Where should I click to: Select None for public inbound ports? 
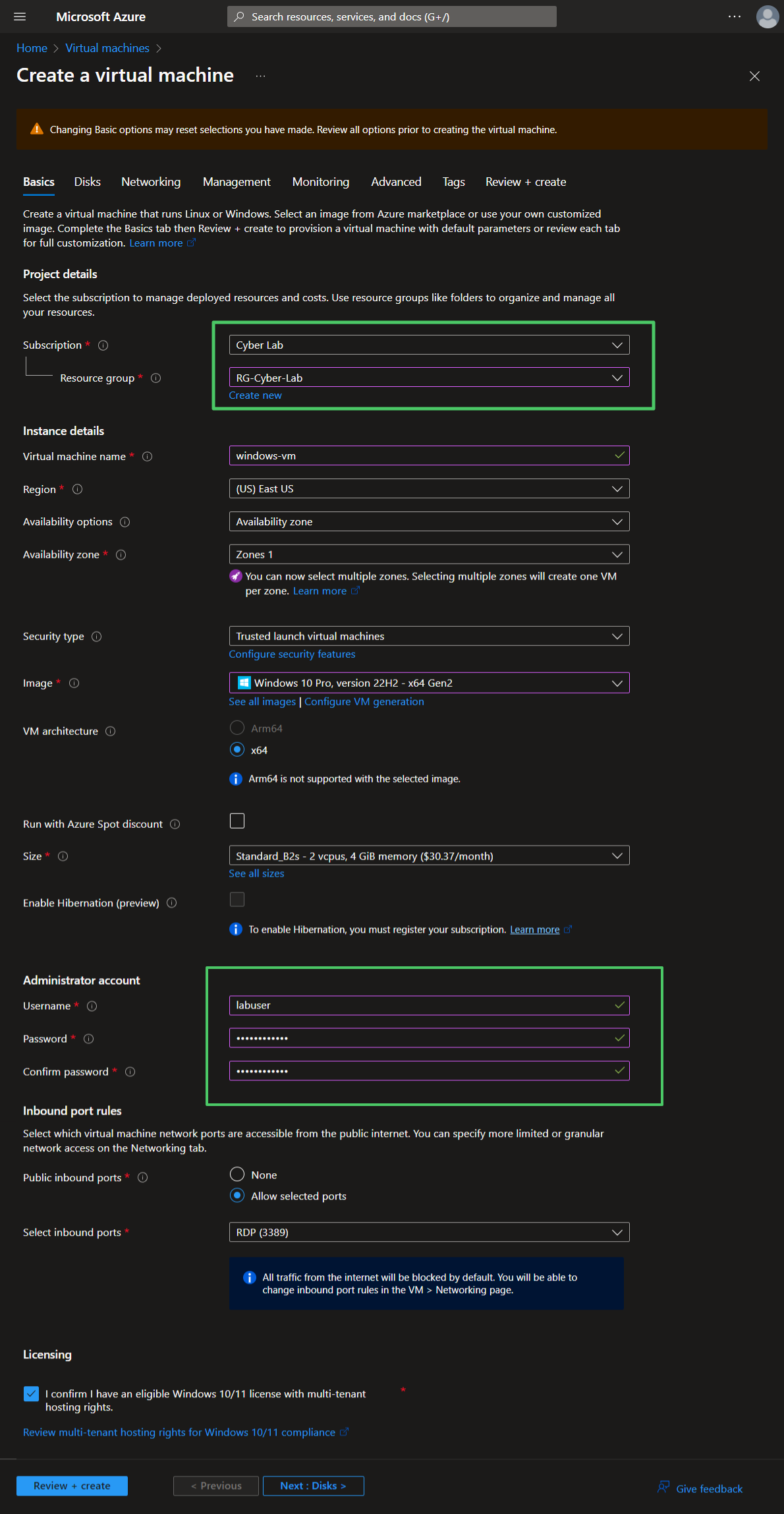(x=237, y=1175)
